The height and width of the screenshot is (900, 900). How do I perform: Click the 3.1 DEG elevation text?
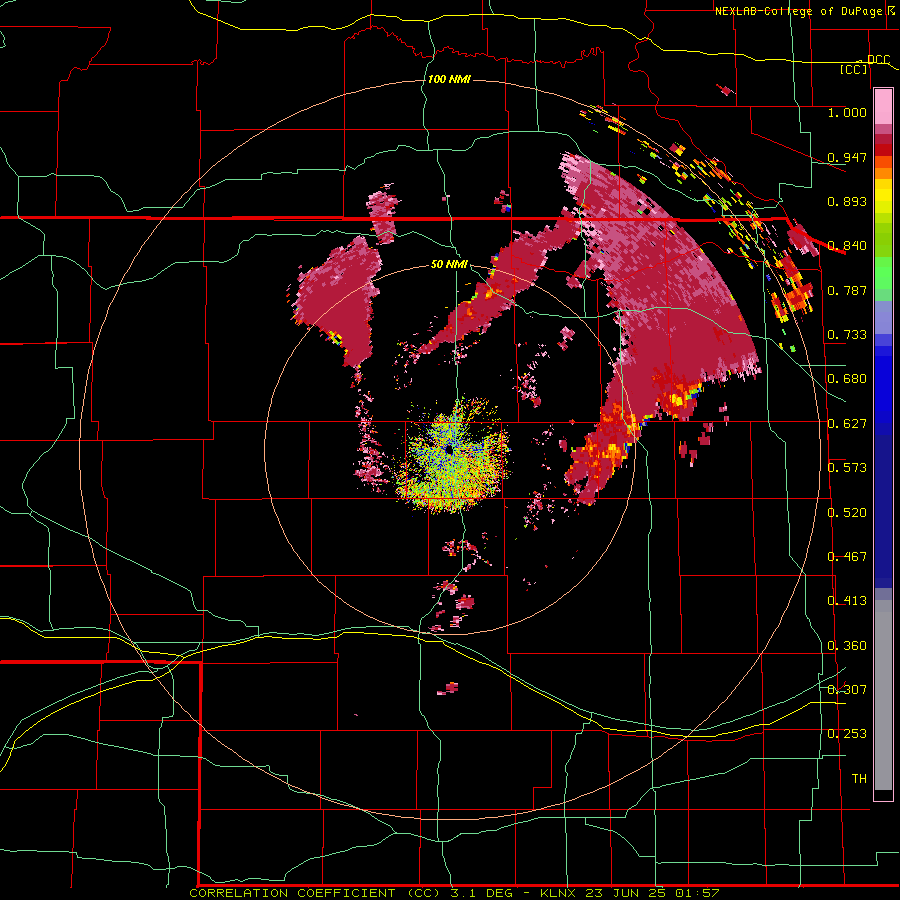480,893
